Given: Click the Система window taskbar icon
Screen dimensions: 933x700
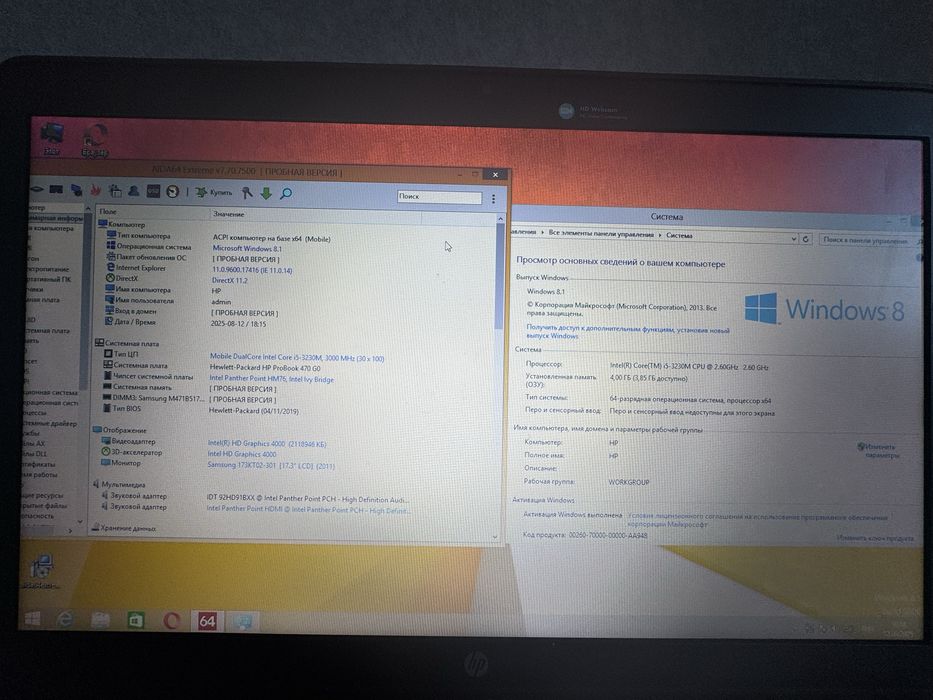Looking at the screenshot, I should (x=243, y=622).
